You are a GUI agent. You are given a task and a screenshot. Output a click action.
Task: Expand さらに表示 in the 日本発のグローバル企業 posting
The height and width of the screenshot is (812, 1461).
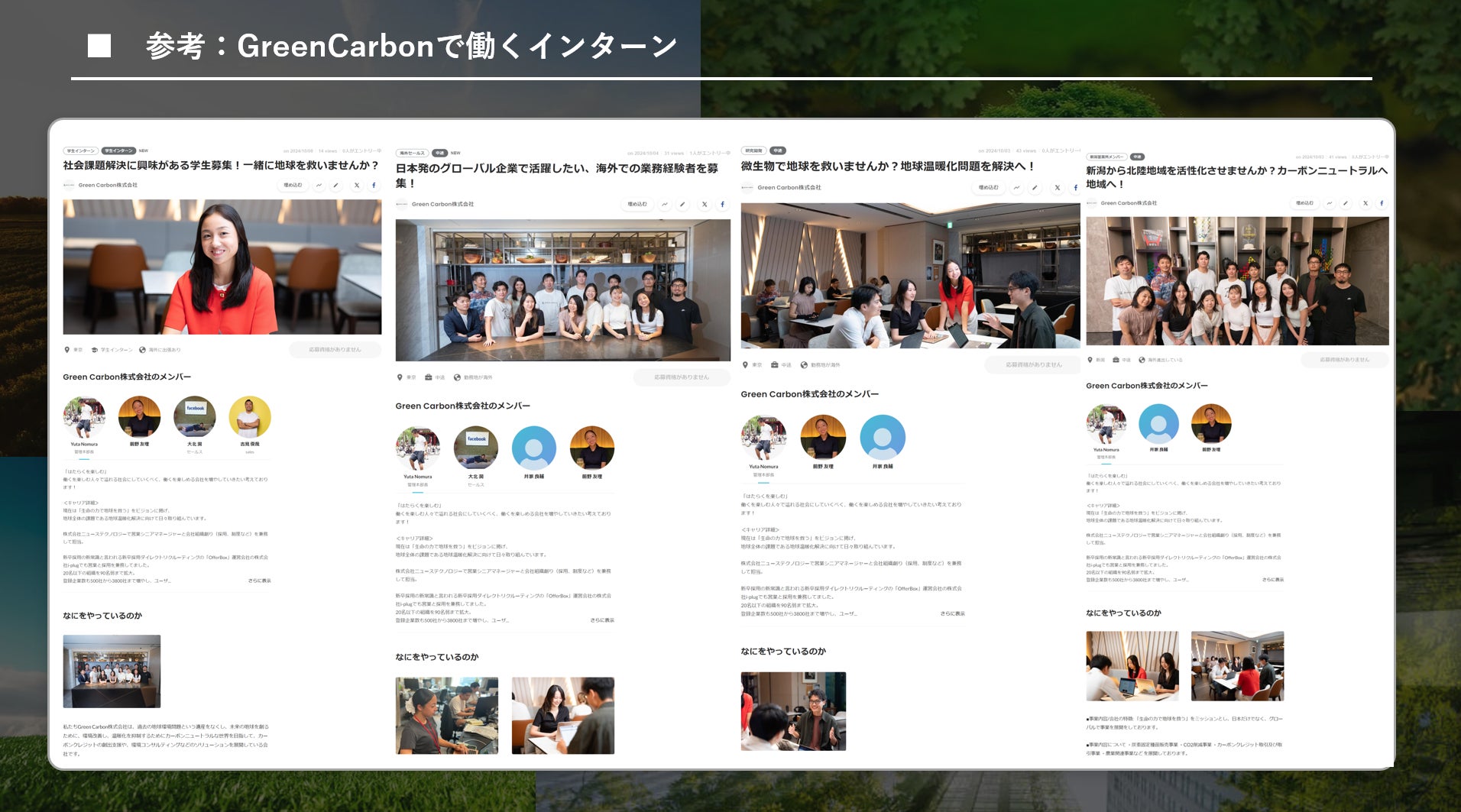tap(602, 620)
